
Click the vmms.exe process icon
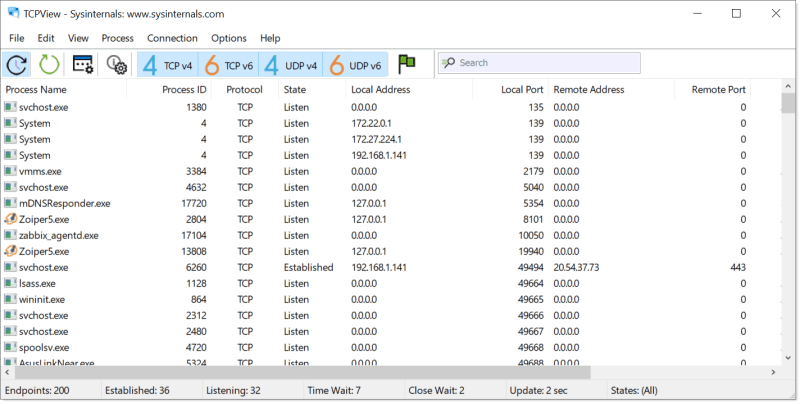pyautogui.click(x=10, y=171)
